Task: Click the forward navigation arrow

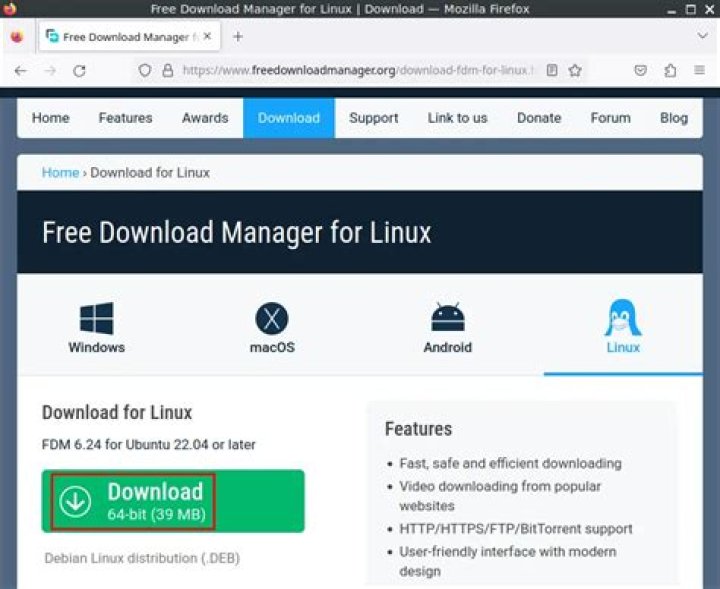Action: click(50, 71)
